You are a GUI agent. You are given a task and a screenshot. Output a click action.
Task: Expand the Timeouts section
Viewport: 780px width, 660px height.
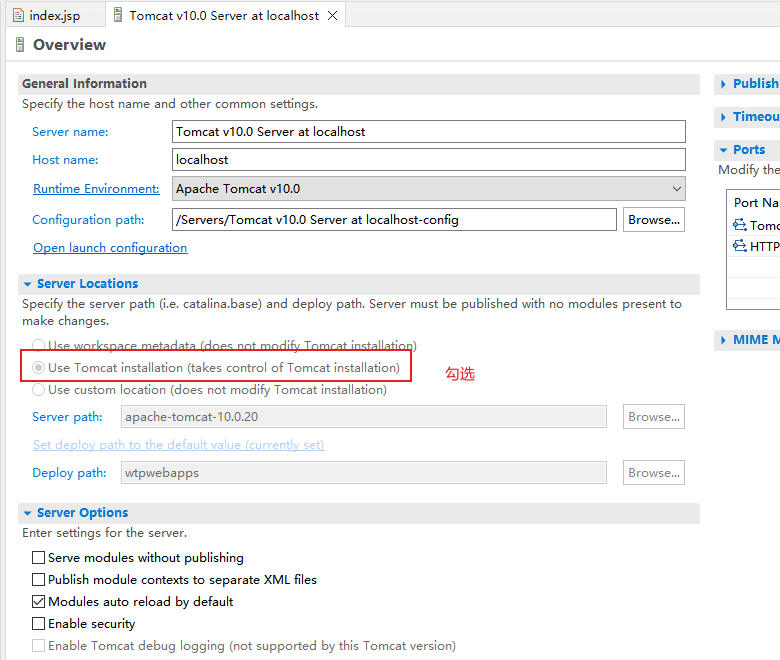coord(723,117)
